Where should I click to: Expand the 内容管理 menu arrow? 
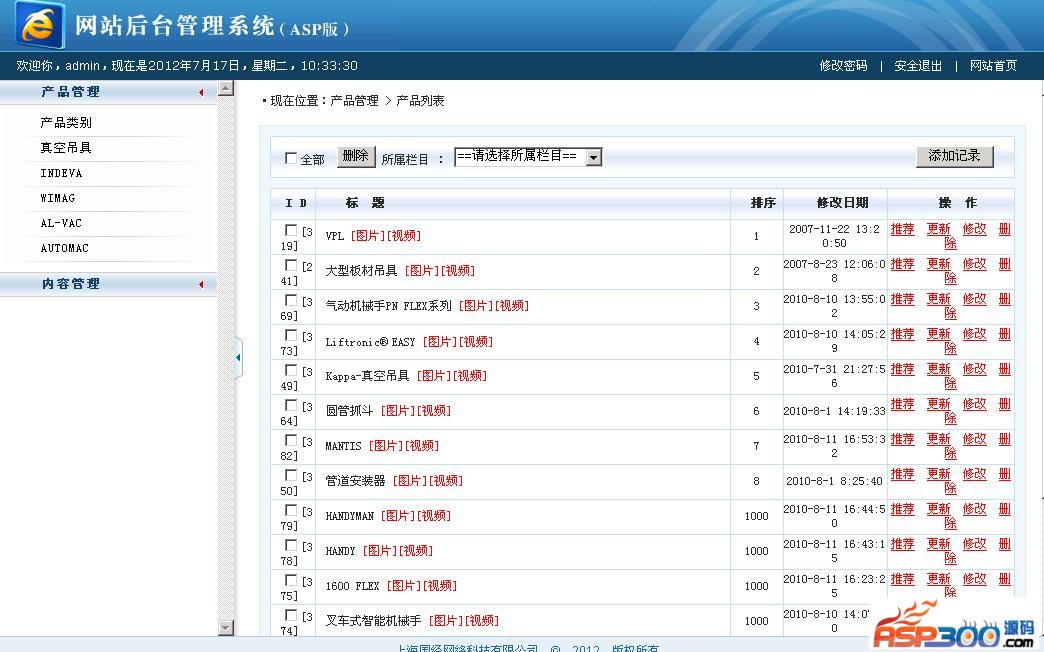[x=201, y=284]
